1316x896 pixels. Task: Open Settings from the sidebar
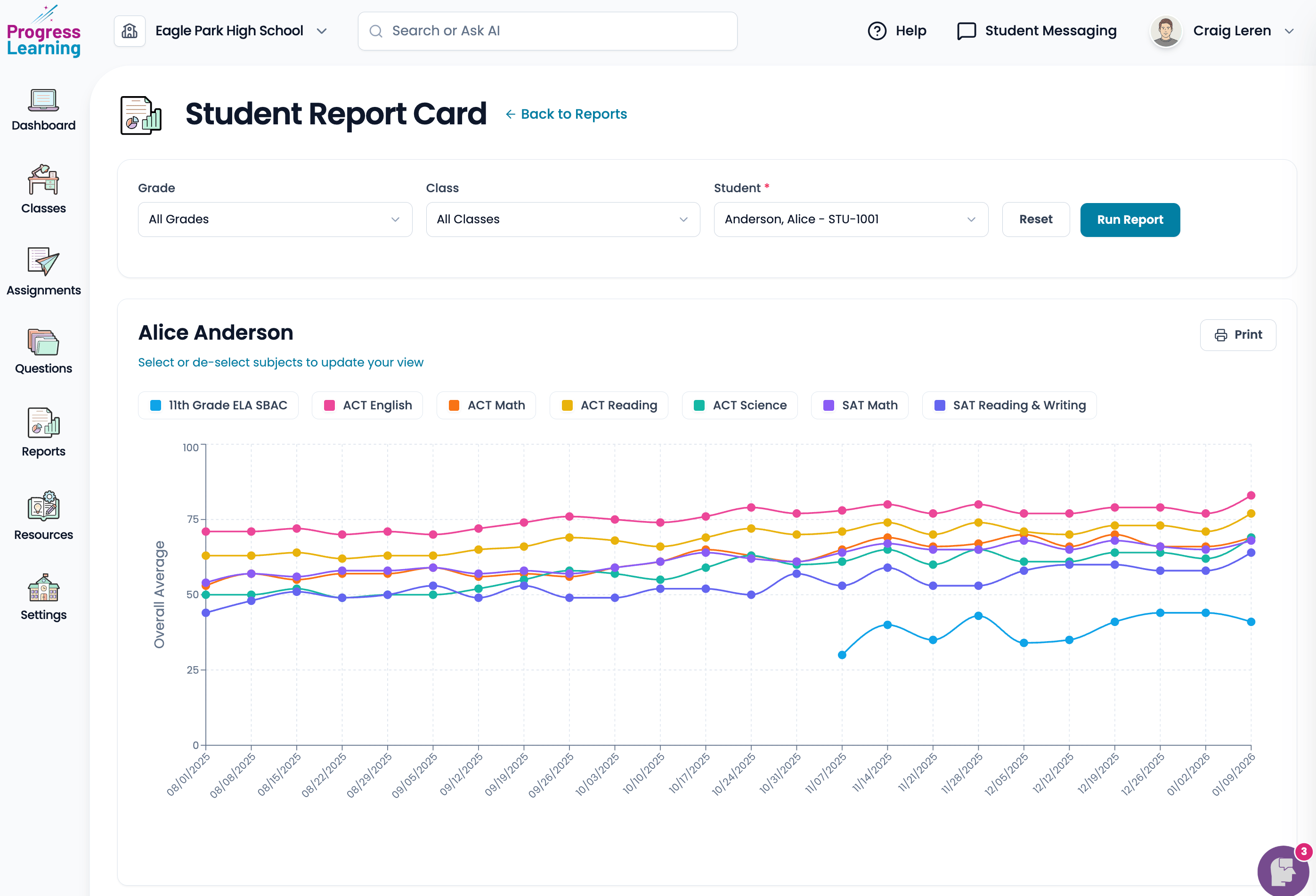click(44, 596)
